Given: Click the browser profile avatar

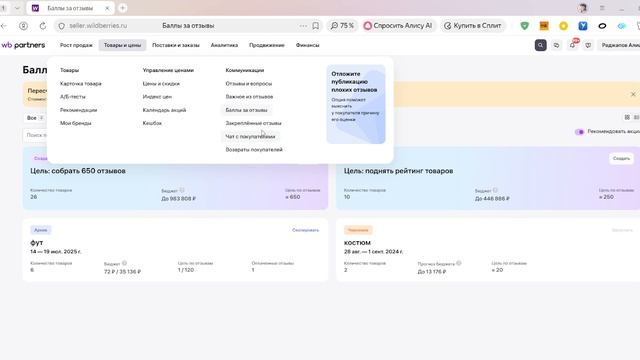Looking at the screenshot, I should (582, 8).
